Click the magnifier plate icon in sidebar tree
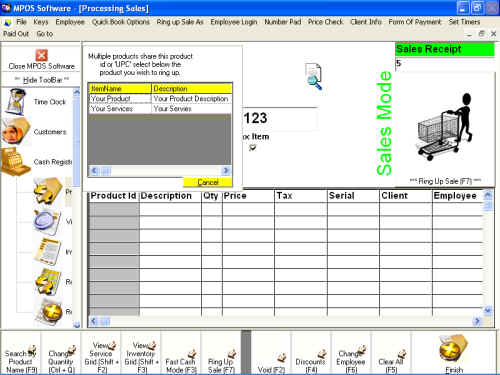 tap(47, 221)
